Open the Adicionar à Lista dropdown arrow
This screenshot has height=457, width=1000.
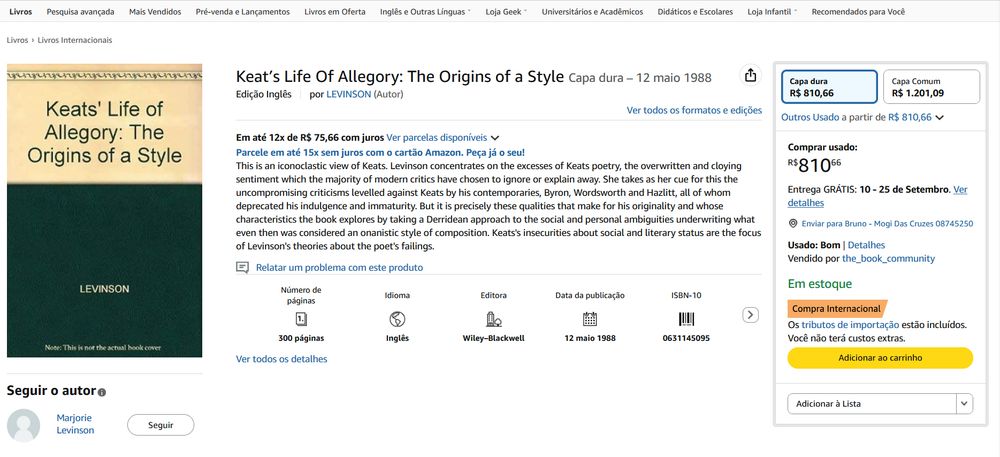click(x=964, y=403)
